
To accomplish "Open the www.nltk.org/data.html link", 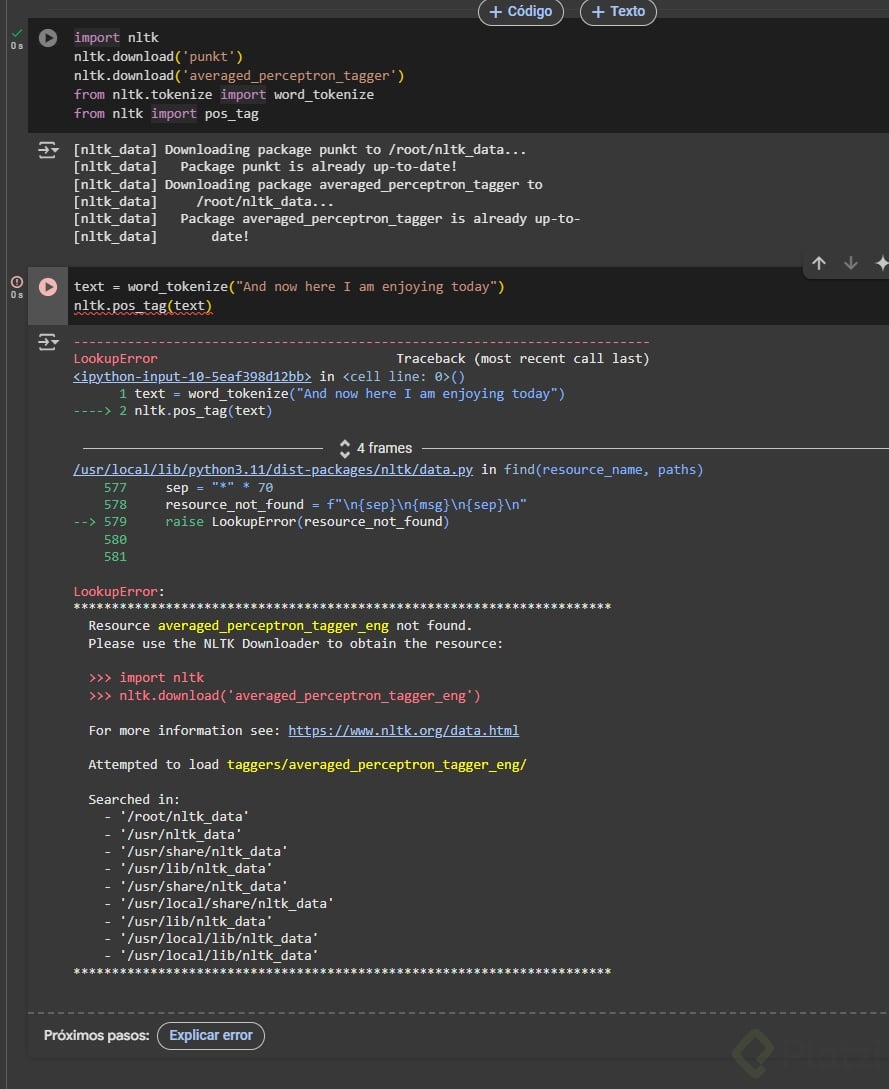I will (403, 731).
